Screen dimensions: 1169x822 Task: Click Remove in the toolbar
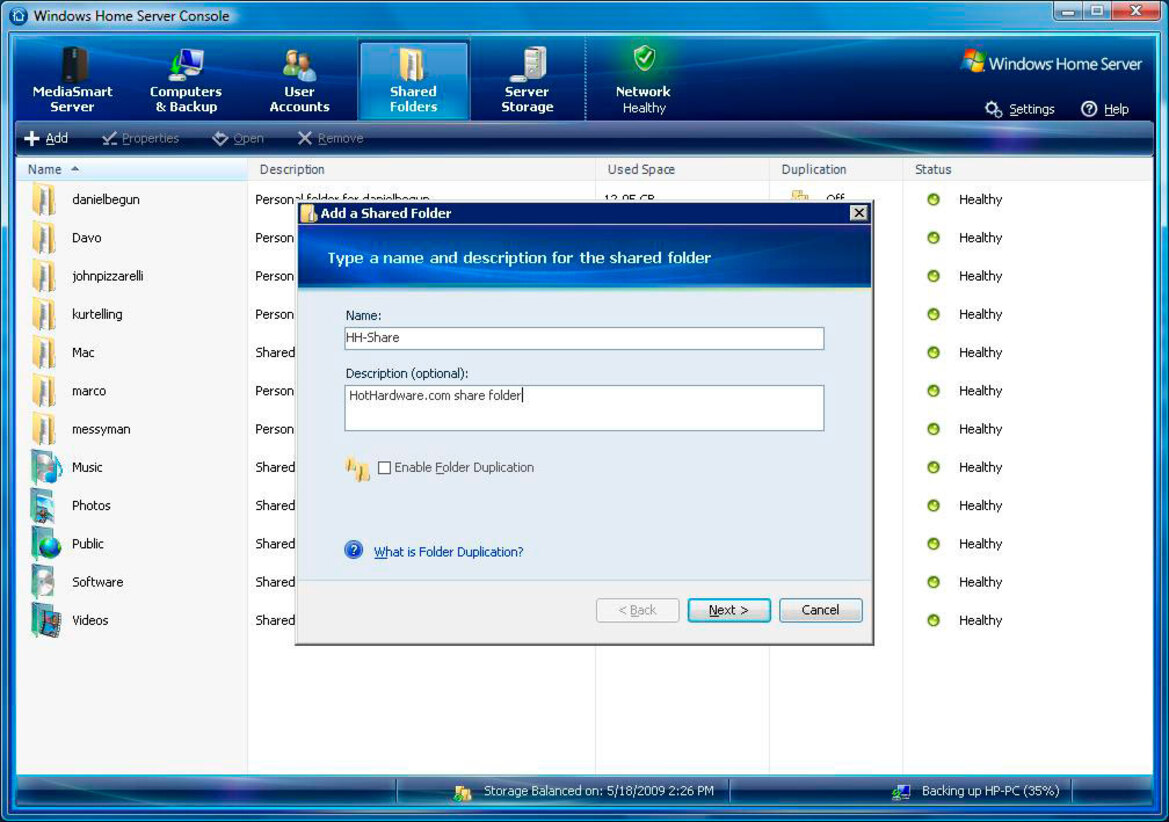pyautogui.click(x=330, y=138)
